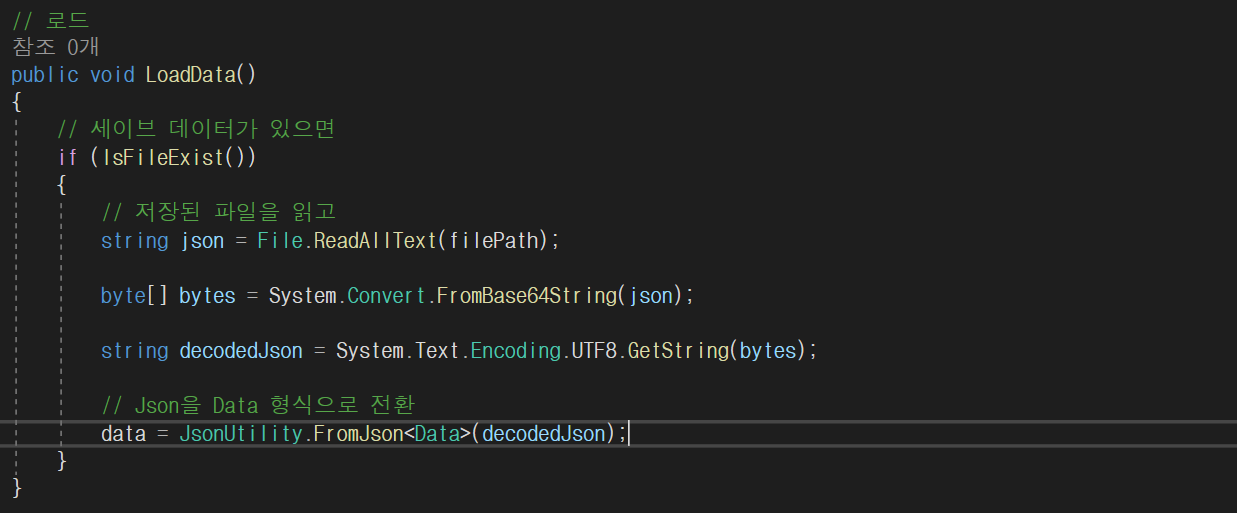
Task: Click the '// 세이브 데이터가 있으면' comment
Action: tap(196, 129)
